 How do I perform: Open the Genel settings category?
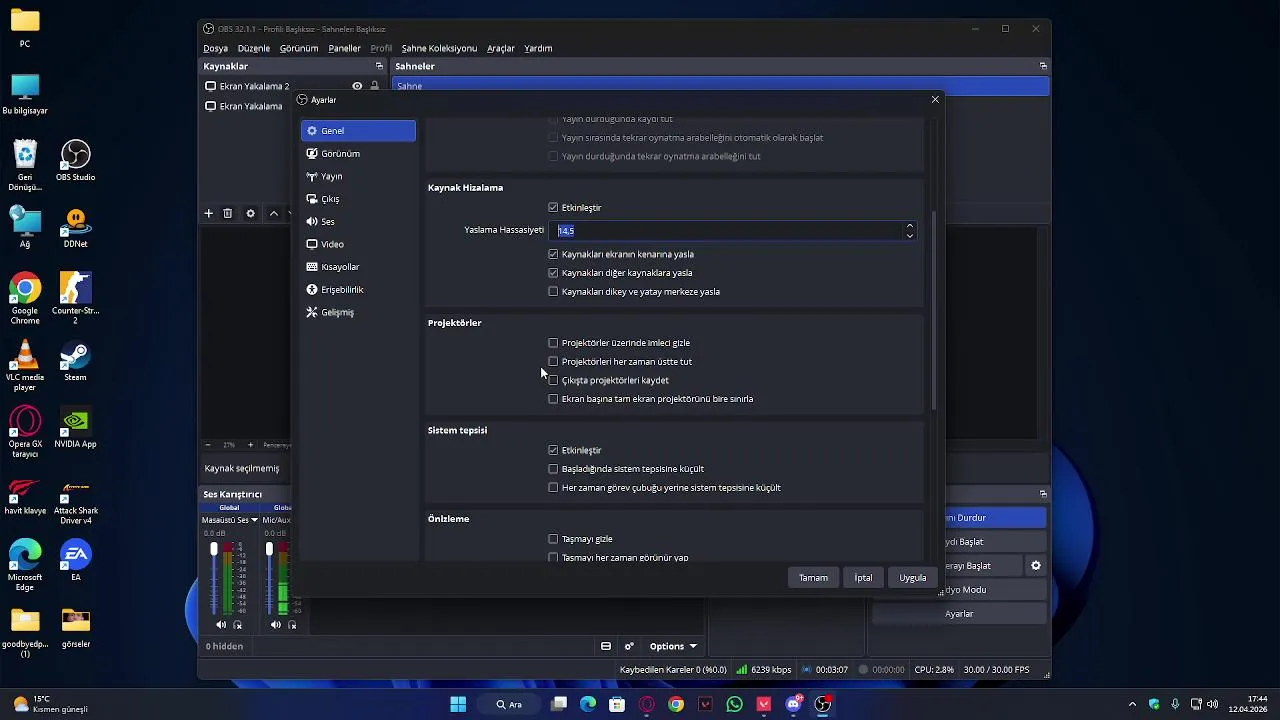click(358, 131)
